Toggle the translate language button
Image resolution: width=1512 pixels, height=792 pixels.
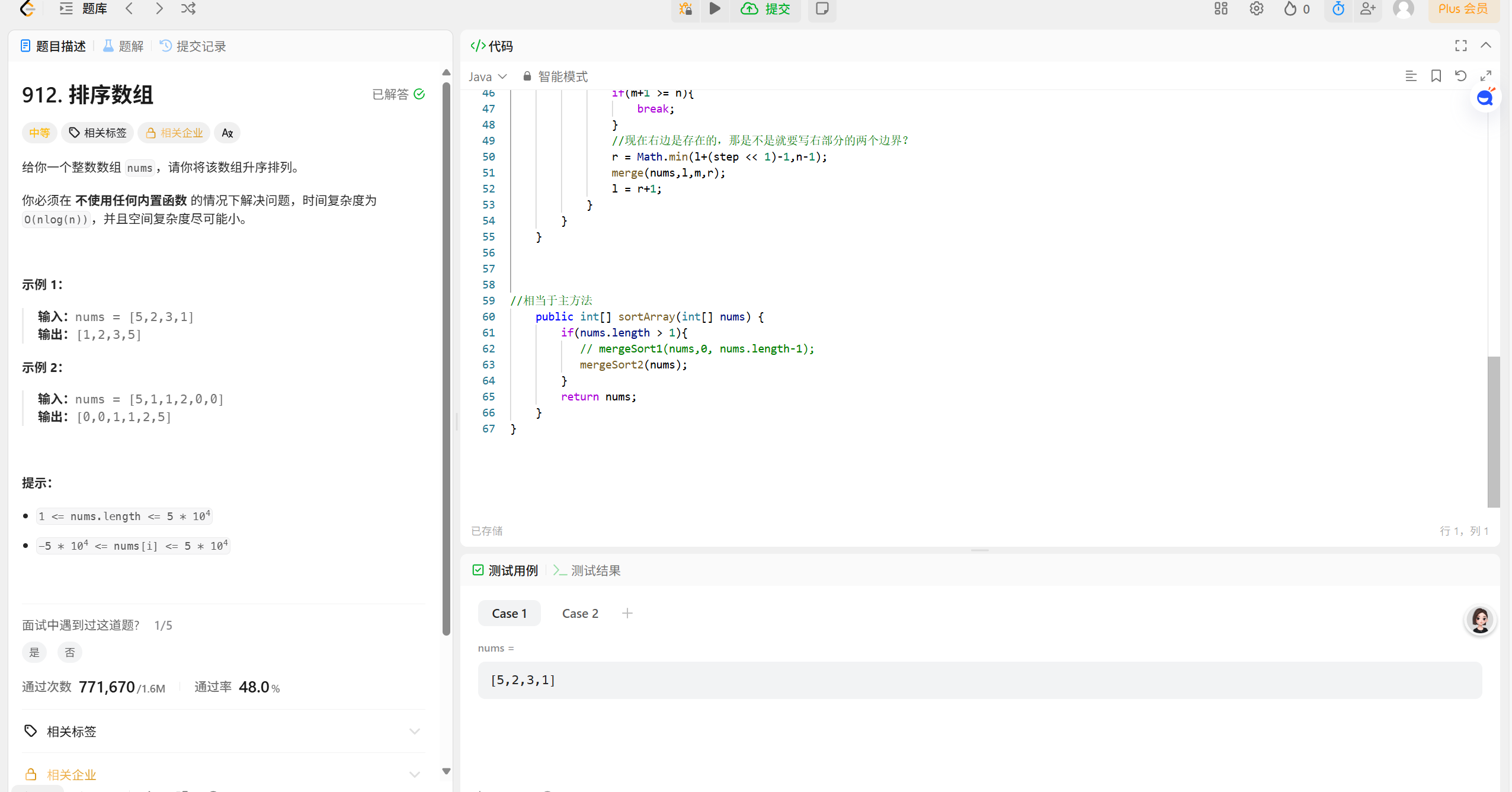point(228,133)
